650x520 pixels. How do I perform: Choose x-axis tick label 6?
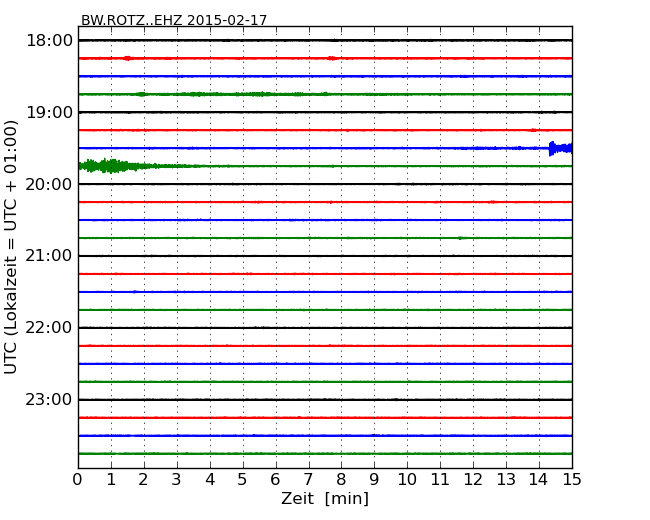[x=275, y=480]
